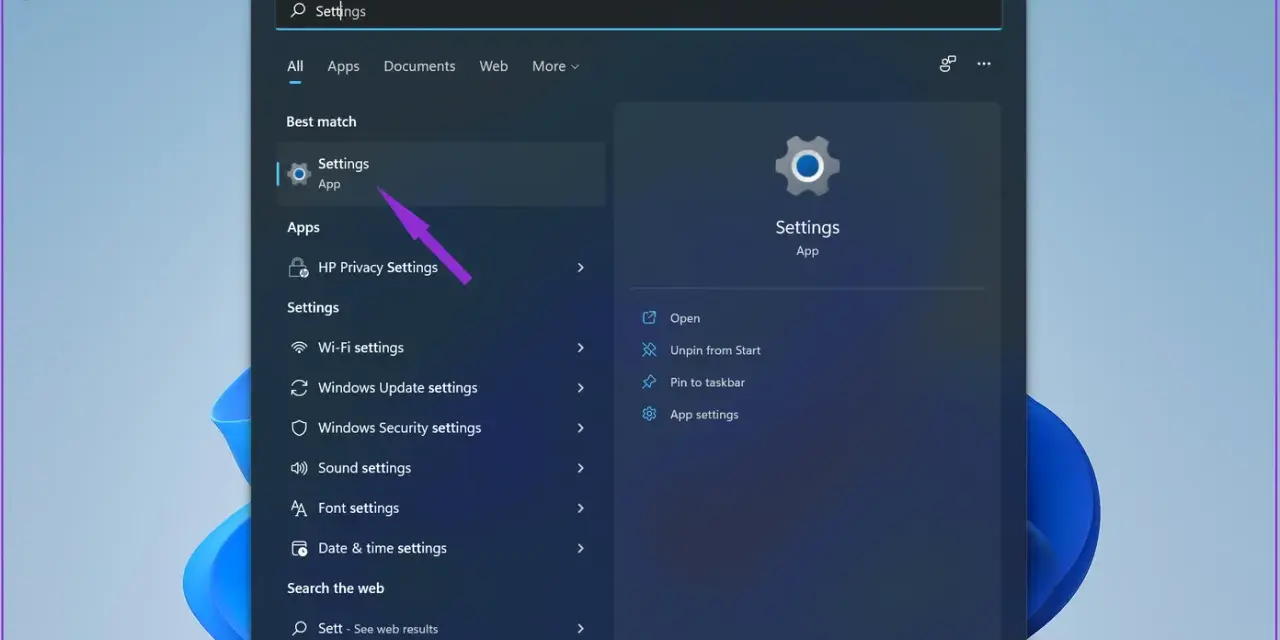Choose Open in the Settings preview
1280x640 pixels.
[685, 318]
